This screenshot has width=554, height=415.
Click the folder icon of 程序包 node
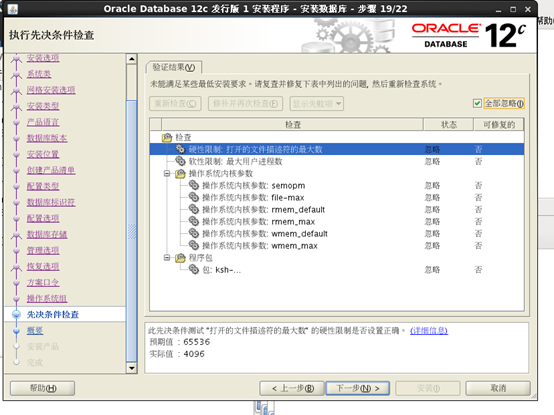(x=180, y=258)
